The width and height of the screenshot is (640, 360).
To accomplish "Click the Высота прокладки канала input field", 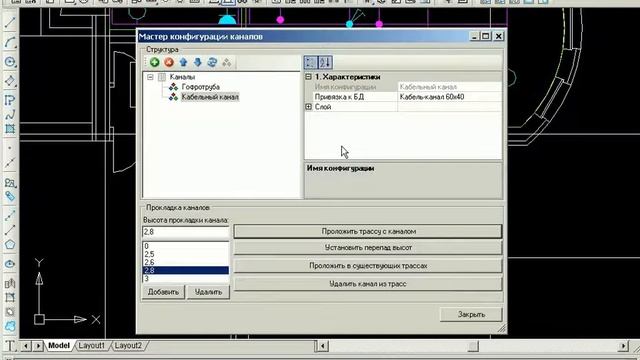I will coord(186,232).
